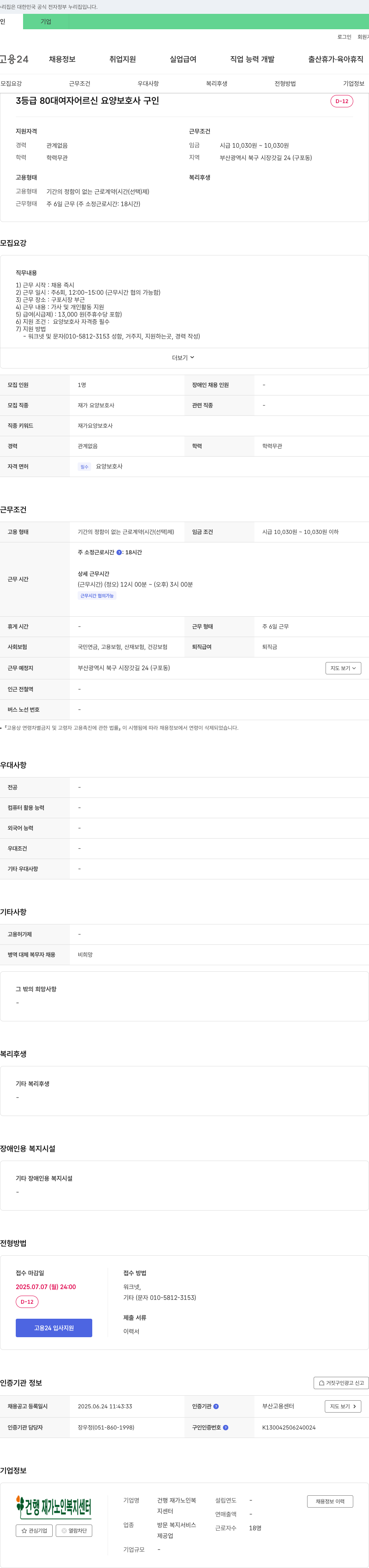Switch to the 기업 tab
The height and width of the screenshot is (1568, 369).
point(46,21)
